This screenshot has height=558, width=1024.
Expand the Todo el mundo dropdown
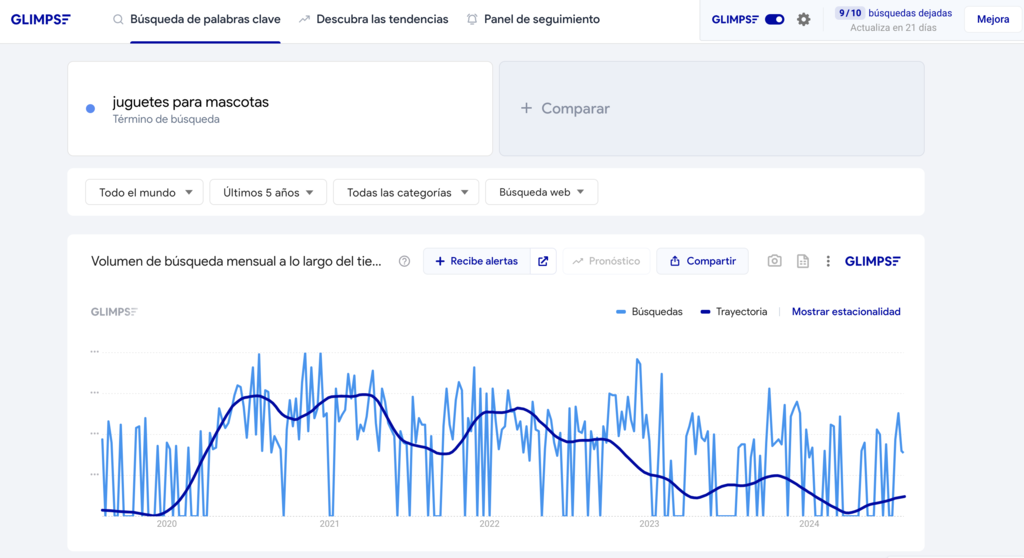click(x=145, y=192)
